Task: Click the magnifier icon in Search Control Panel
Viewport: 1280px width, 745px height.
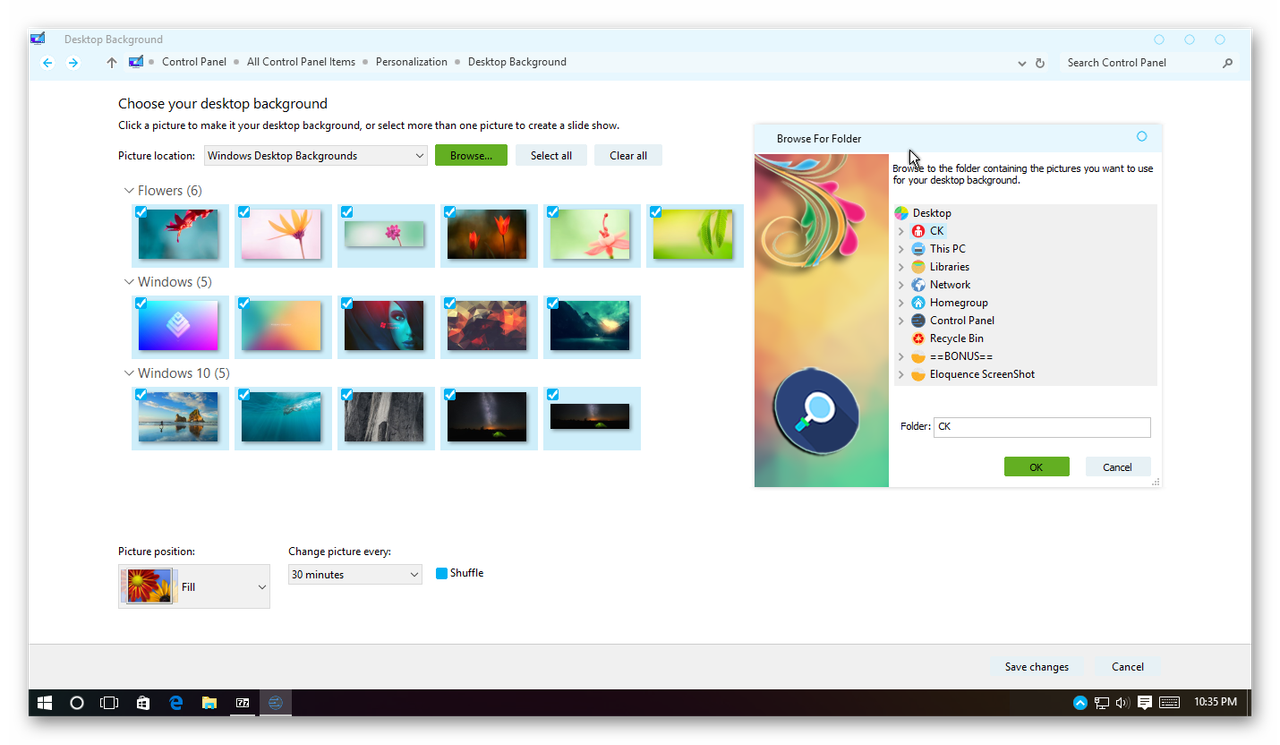Action: click(x=1228, y=63)
